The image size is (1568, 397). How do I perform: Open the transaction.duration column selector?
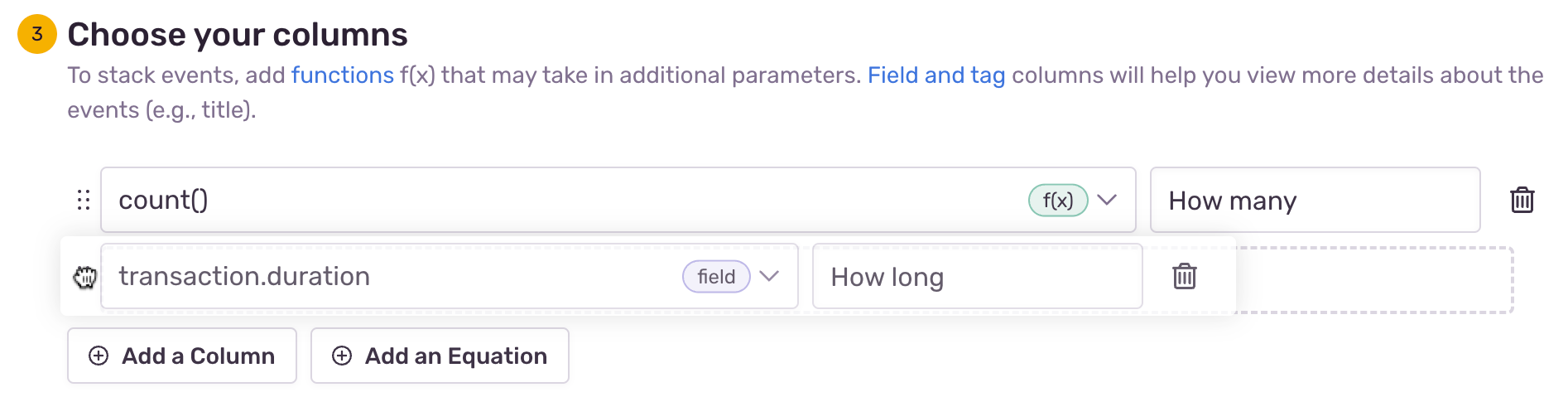[x=389, y=277]
